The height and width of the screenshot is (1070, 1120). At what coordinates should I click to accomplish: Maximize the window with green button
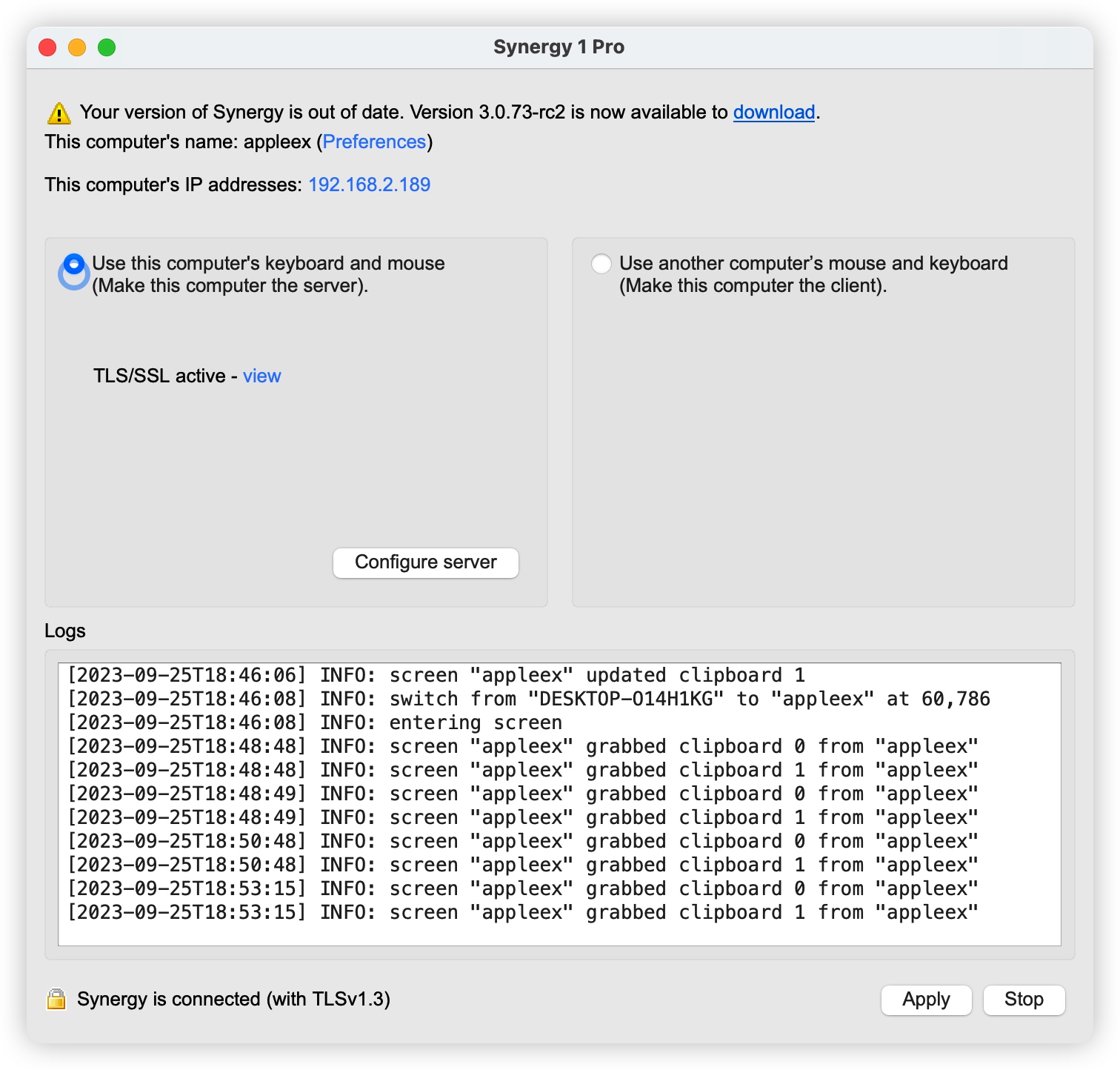click(107, 47)
